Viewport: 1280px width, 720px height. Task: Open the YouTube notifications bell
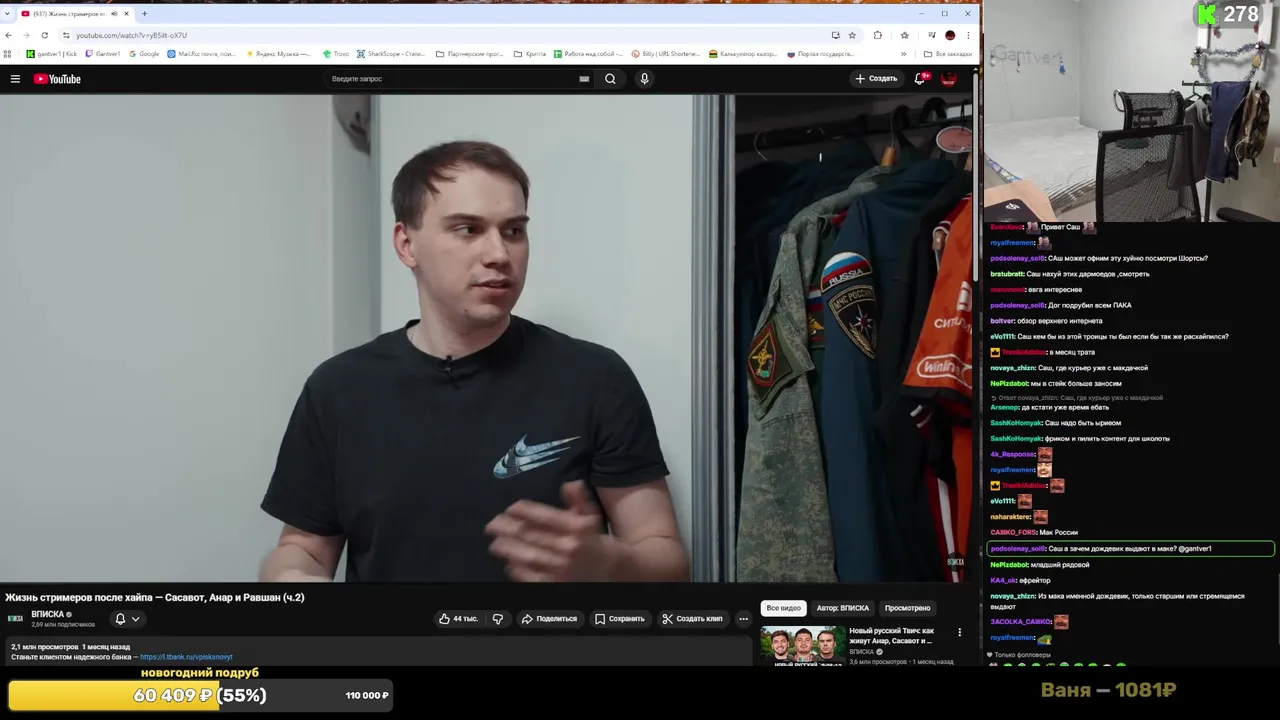(920, 78)
